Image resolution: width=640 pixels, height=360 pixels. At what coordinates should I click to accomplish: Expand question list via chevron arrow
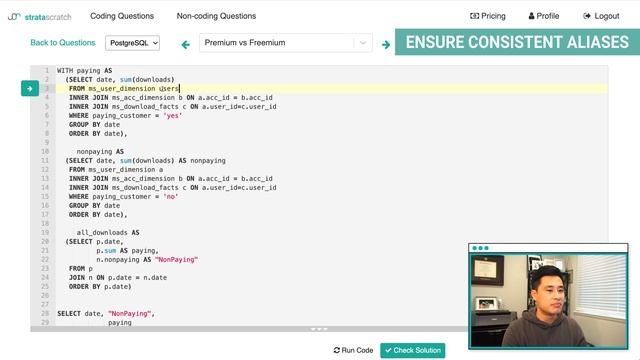(x=363, y=43)
